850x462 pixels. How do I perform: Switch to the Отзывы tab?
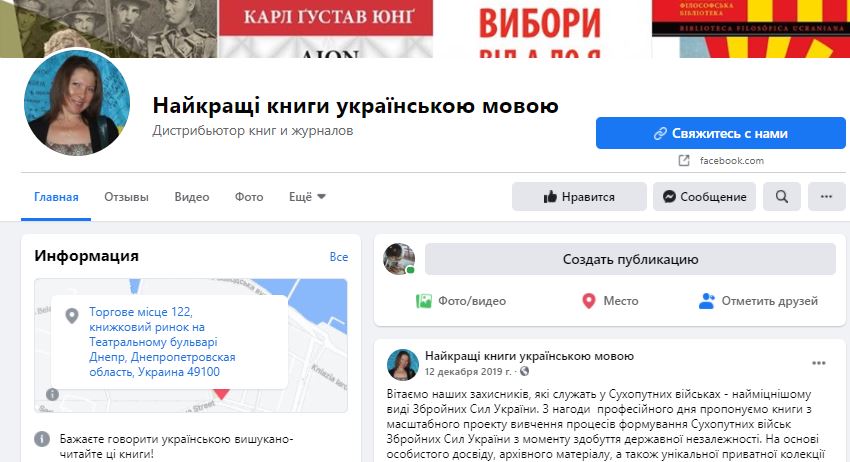click(126, 197)
